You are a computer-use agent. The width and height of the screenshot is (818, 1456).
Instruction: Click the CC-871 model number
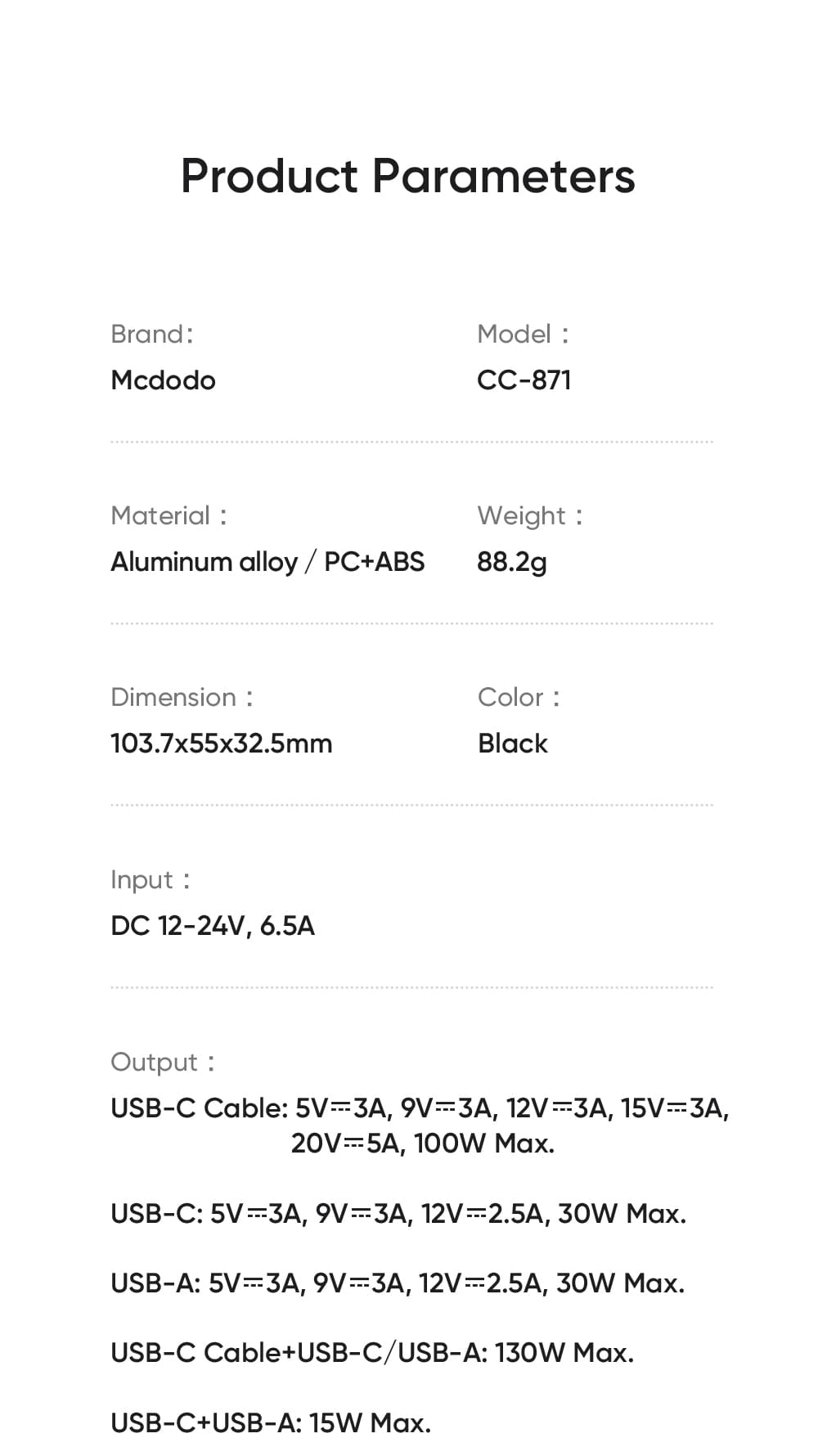(x=524, y=380)
